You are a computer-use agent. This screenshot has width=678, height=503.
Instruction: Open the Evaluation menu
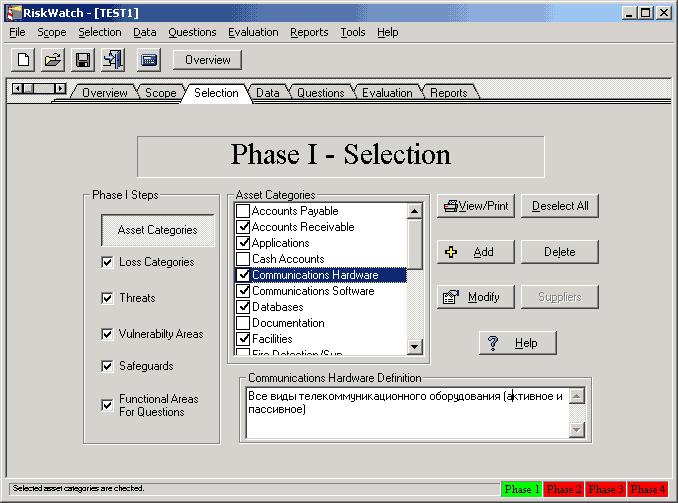253,32
